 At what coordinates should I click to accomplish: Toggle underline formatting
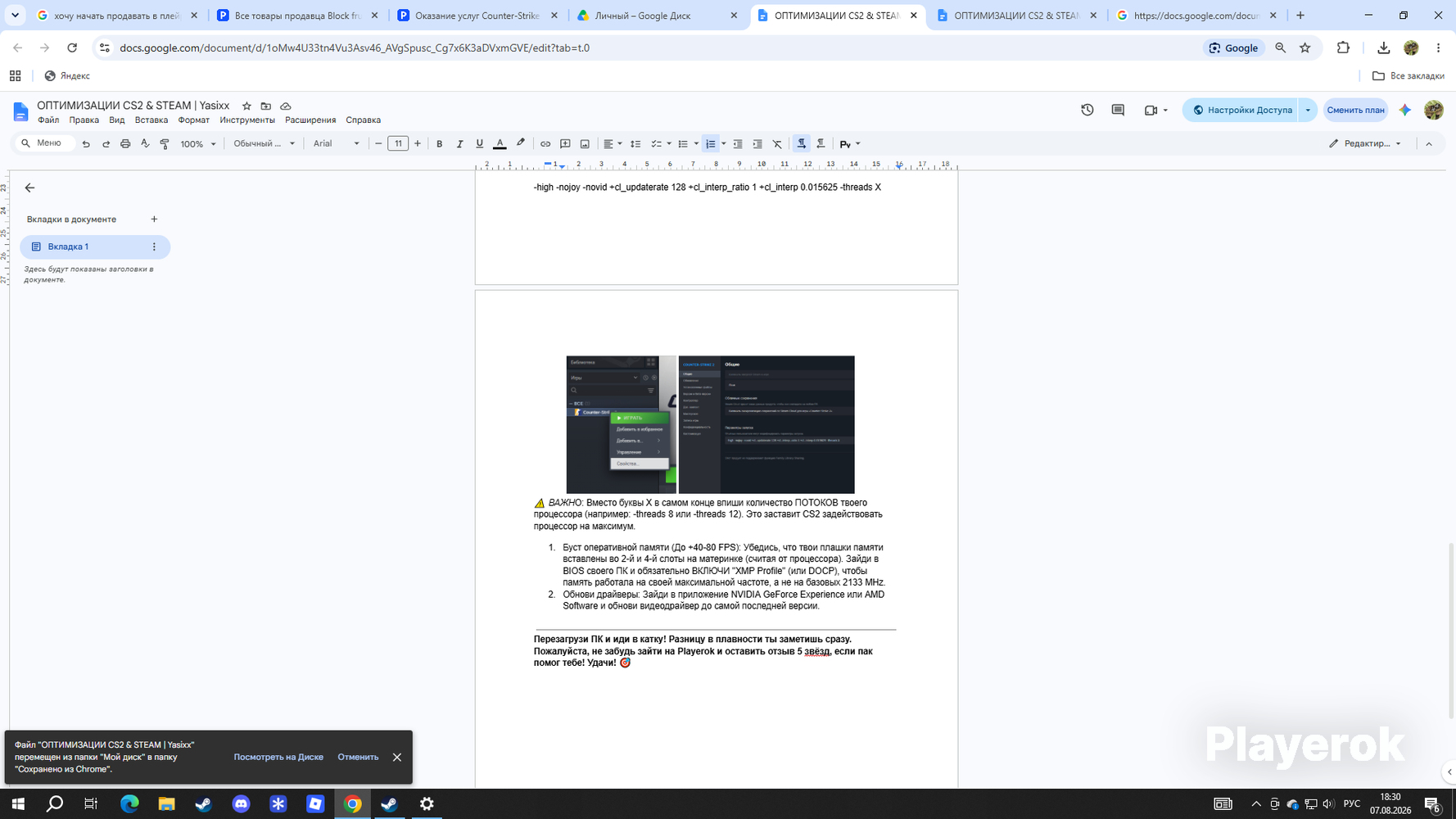pos(479,144)
